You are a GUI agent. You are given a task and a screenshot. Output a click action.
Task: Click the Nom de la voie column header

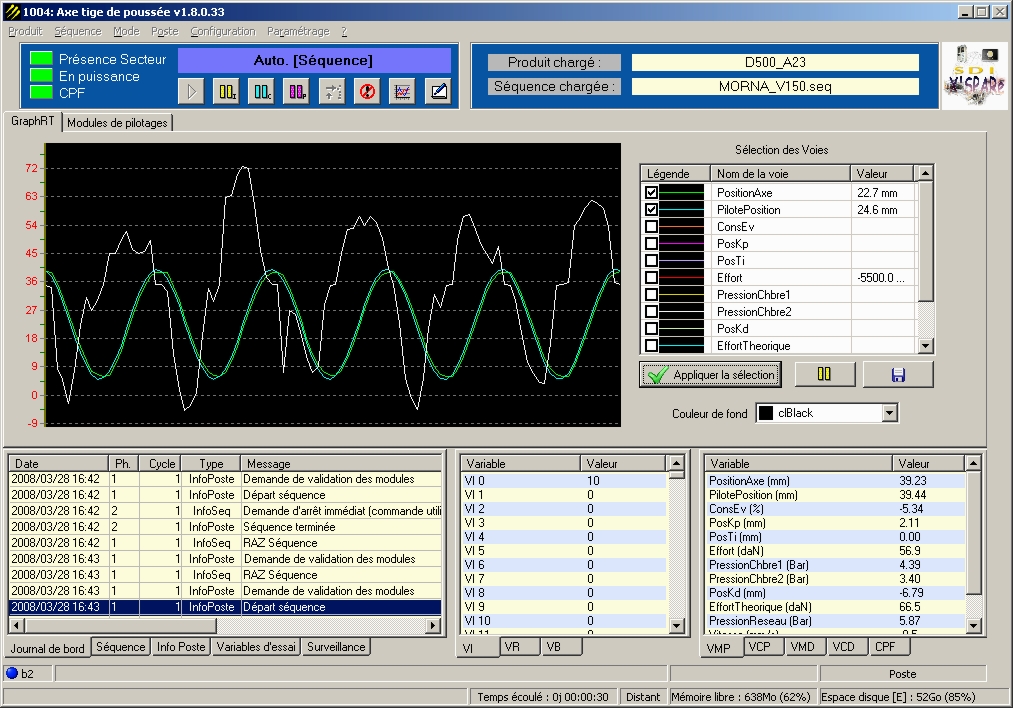coord(780,173)
